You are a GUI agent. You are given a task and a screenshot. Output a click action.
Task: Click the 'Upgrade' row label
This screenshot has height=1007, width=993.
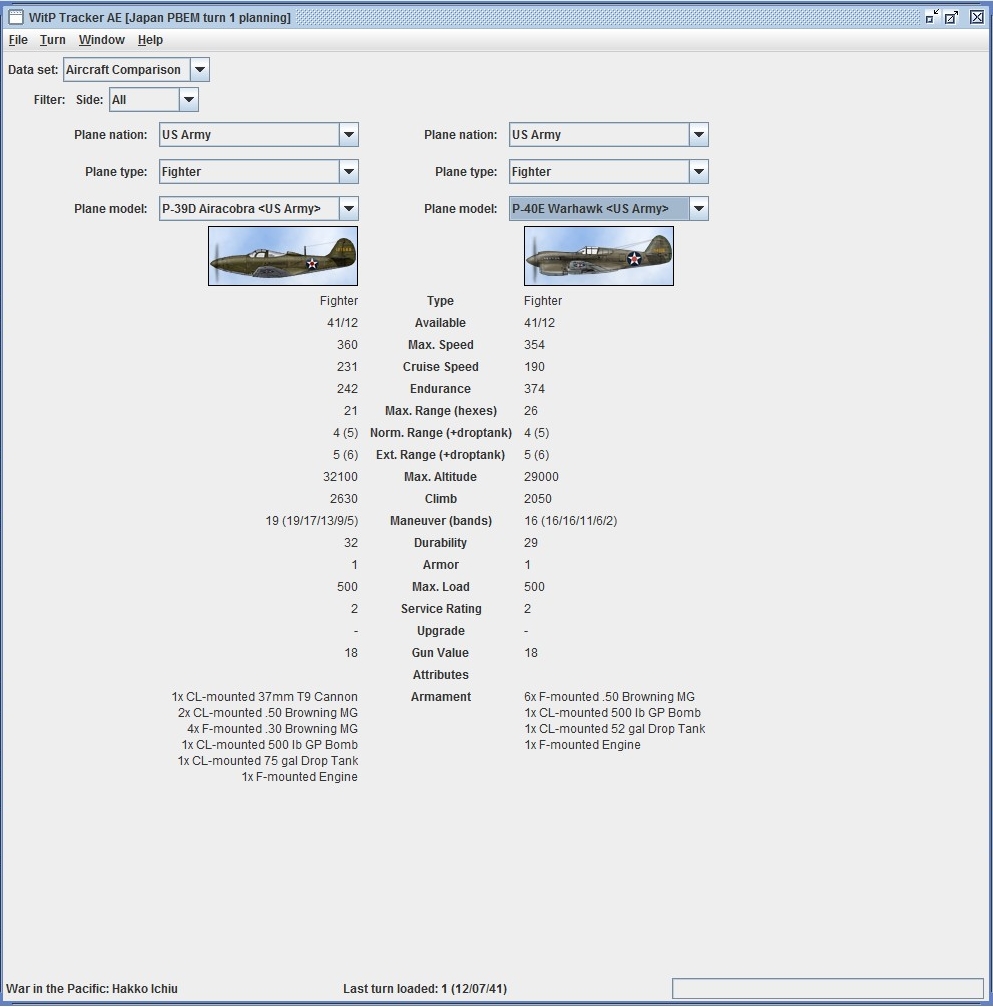pos(441,631)
